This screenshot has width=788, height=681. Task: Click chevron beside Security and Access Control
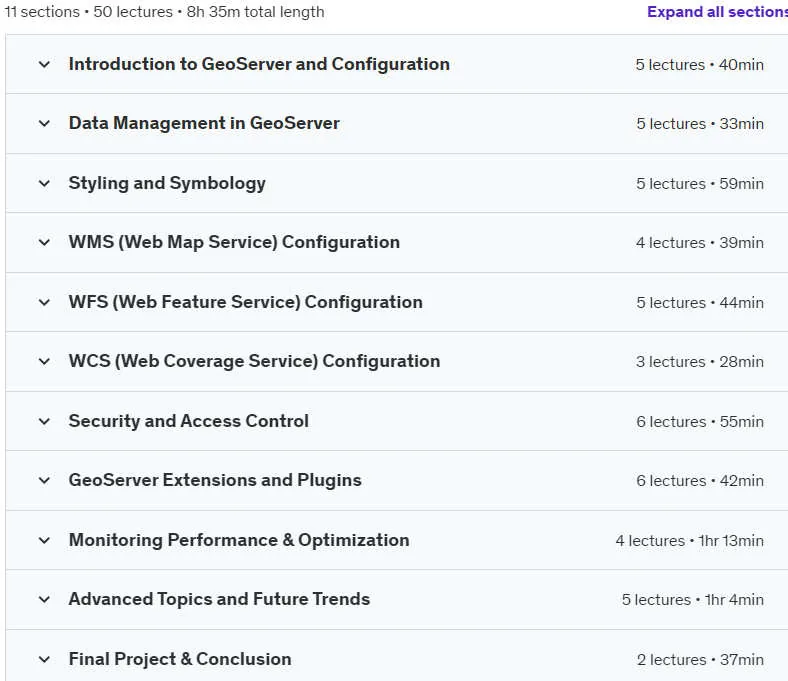tap(44, 421)
